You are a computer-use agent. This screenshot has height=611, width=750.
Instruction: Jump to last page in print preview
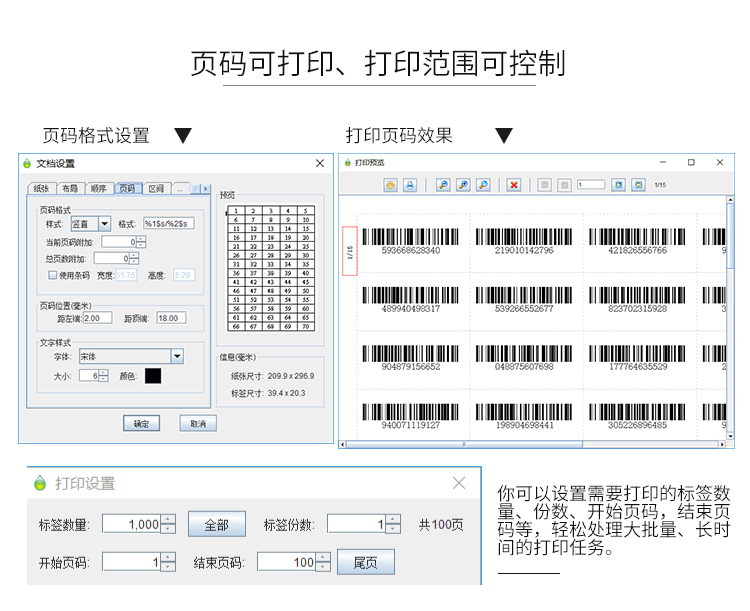pyautogui.click(x=637, y=185)
